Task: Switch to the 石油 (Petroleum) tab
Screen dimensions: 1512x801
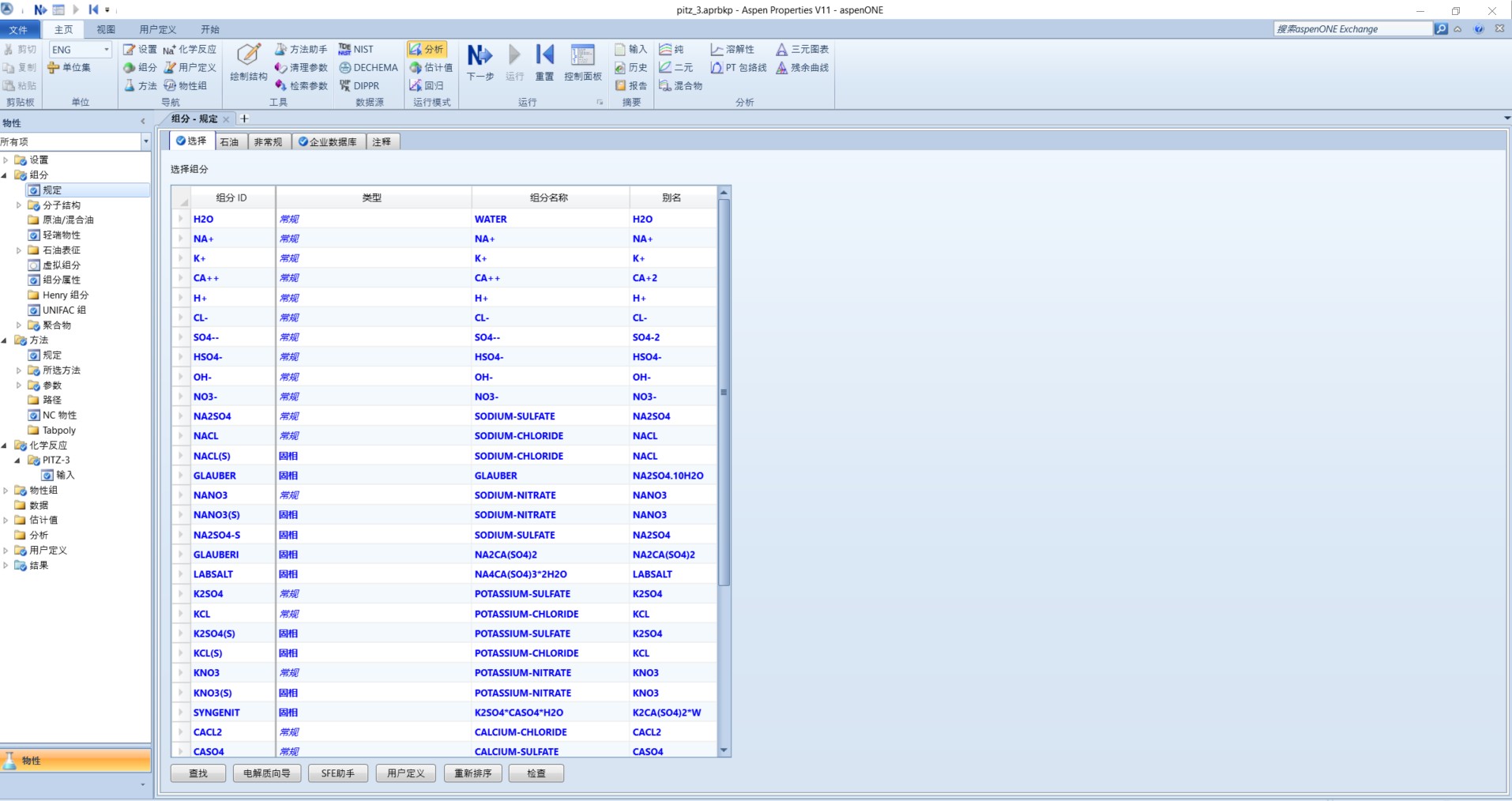Action: coord(230,141)
